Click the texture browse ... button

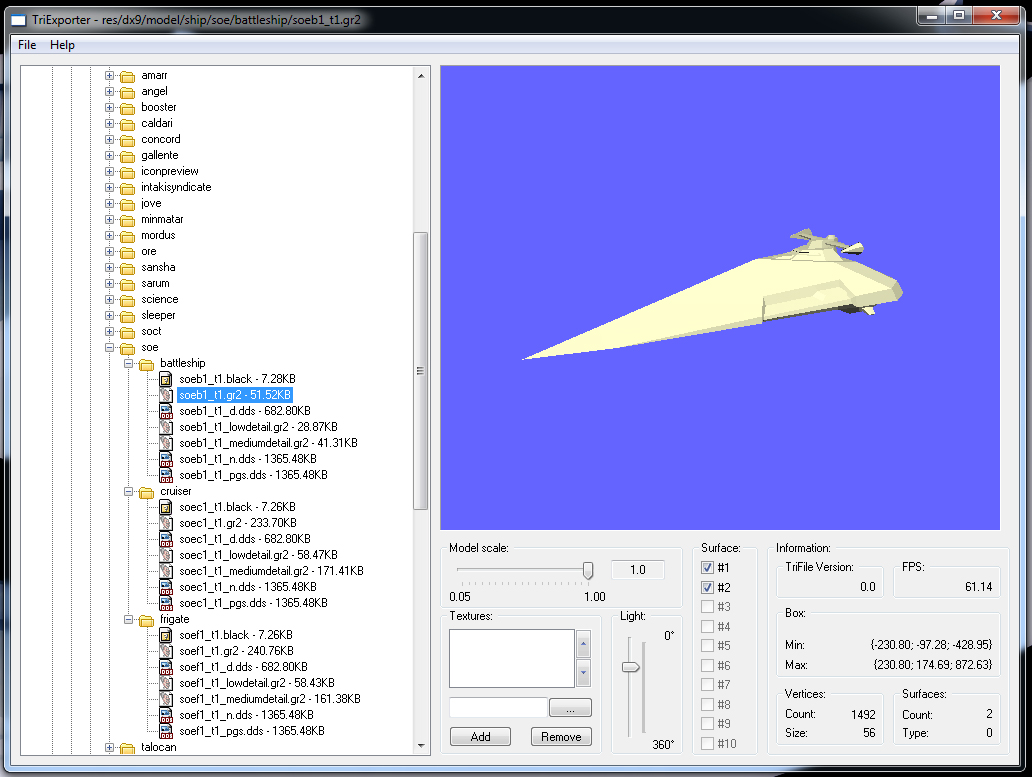[570, 708]
